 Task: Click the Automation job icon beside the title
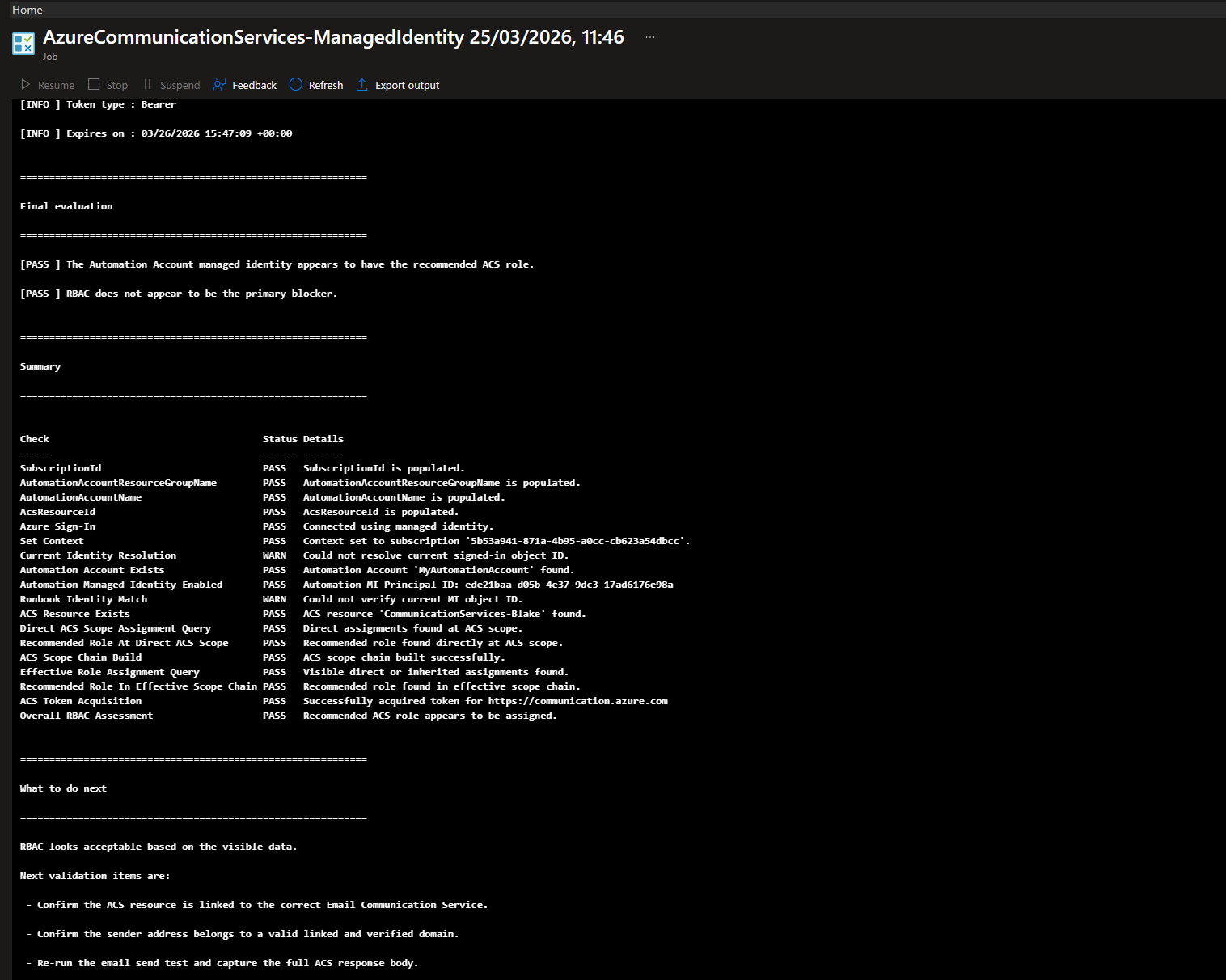click(23, 43)
